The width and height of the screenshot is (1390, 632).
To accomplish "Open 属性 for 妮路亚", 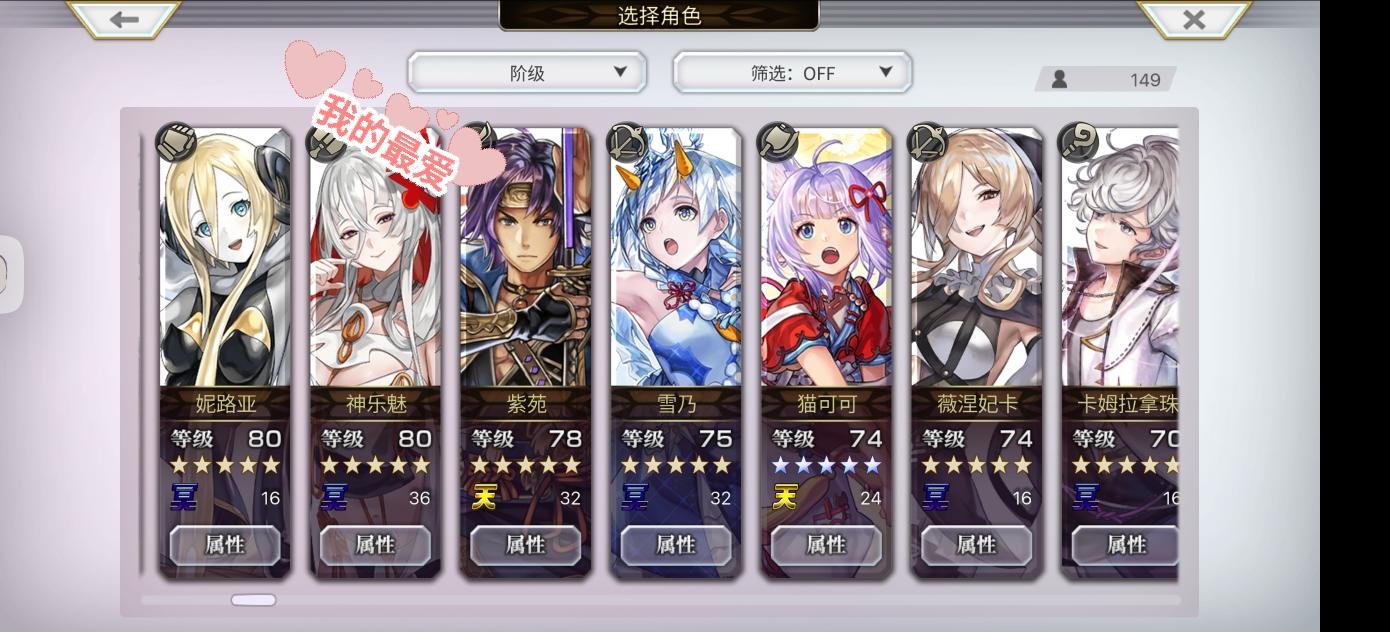I will click(225, 545).
